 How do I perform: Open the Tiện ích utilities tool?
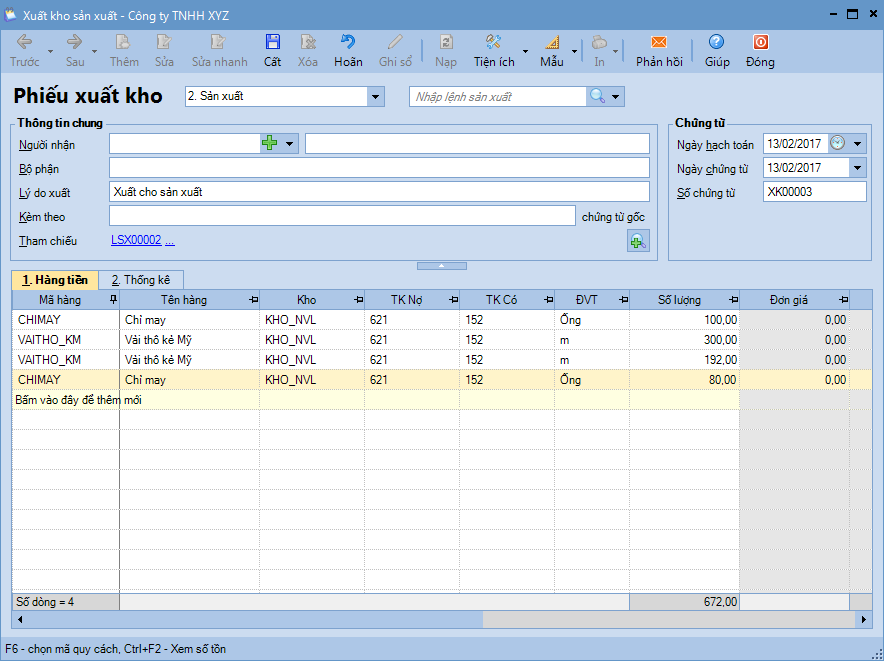pyautogui.click(x=494, y=50)
